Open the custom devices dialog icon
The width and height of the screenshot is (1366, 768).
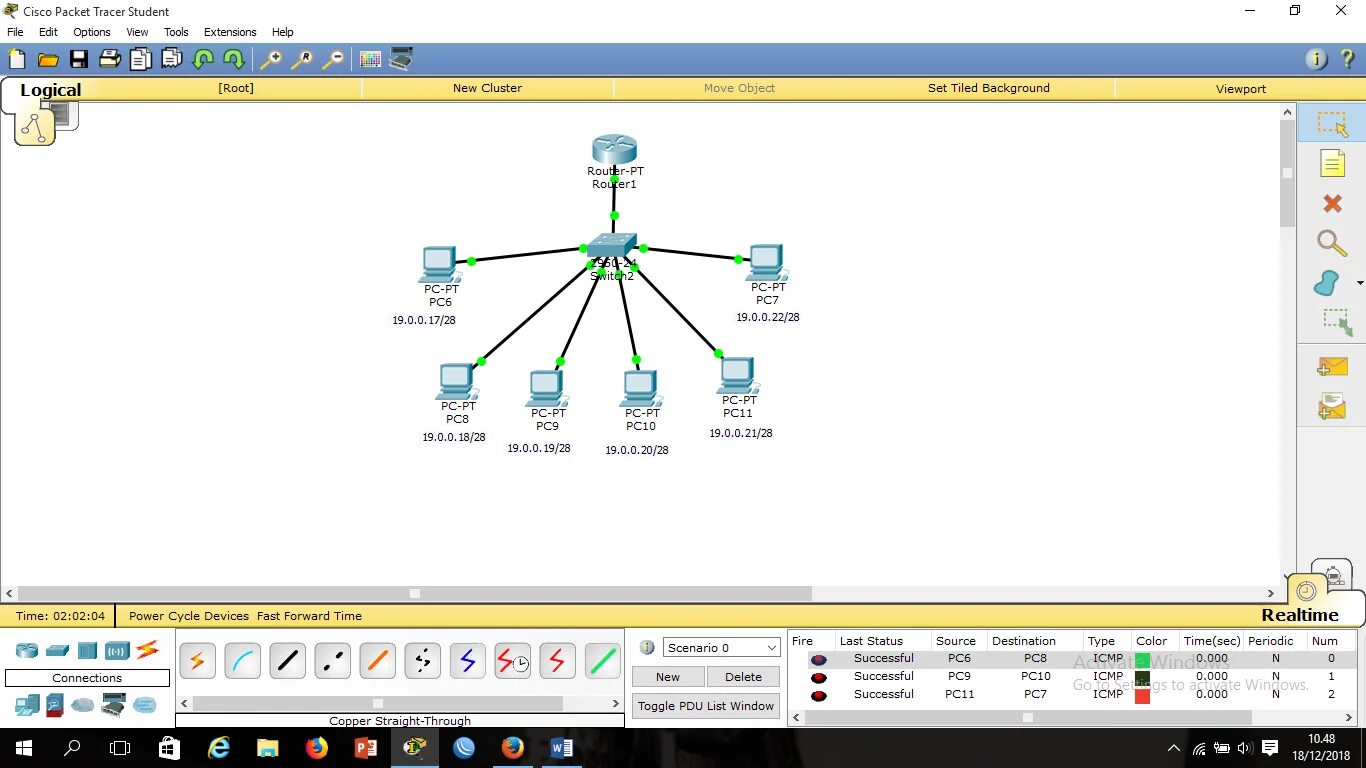click(x=401, y=59)
